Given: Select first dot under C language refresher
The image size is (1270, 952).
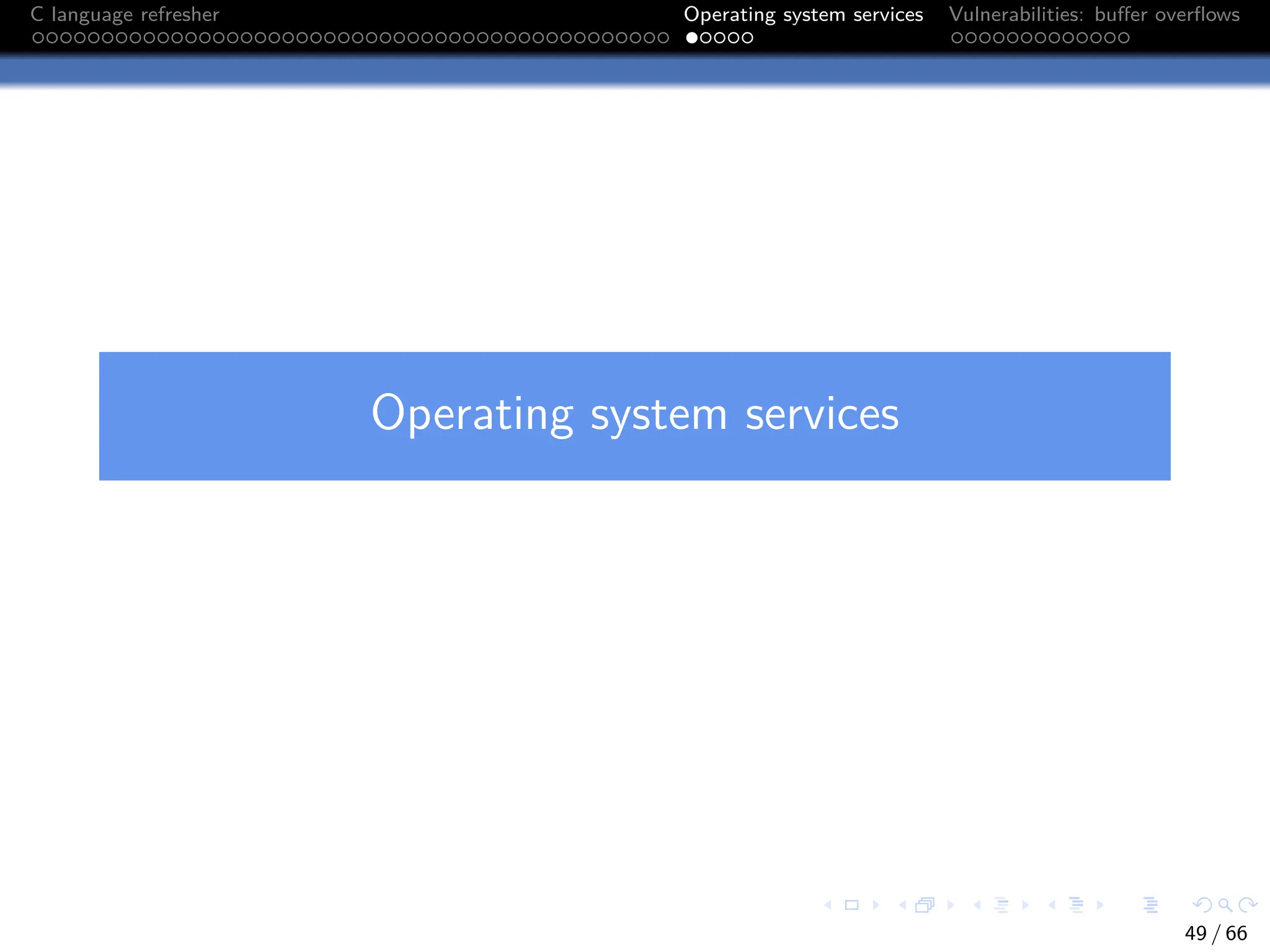Looking at the screenshot, I should pyautogui.click(x=38, y=38).
